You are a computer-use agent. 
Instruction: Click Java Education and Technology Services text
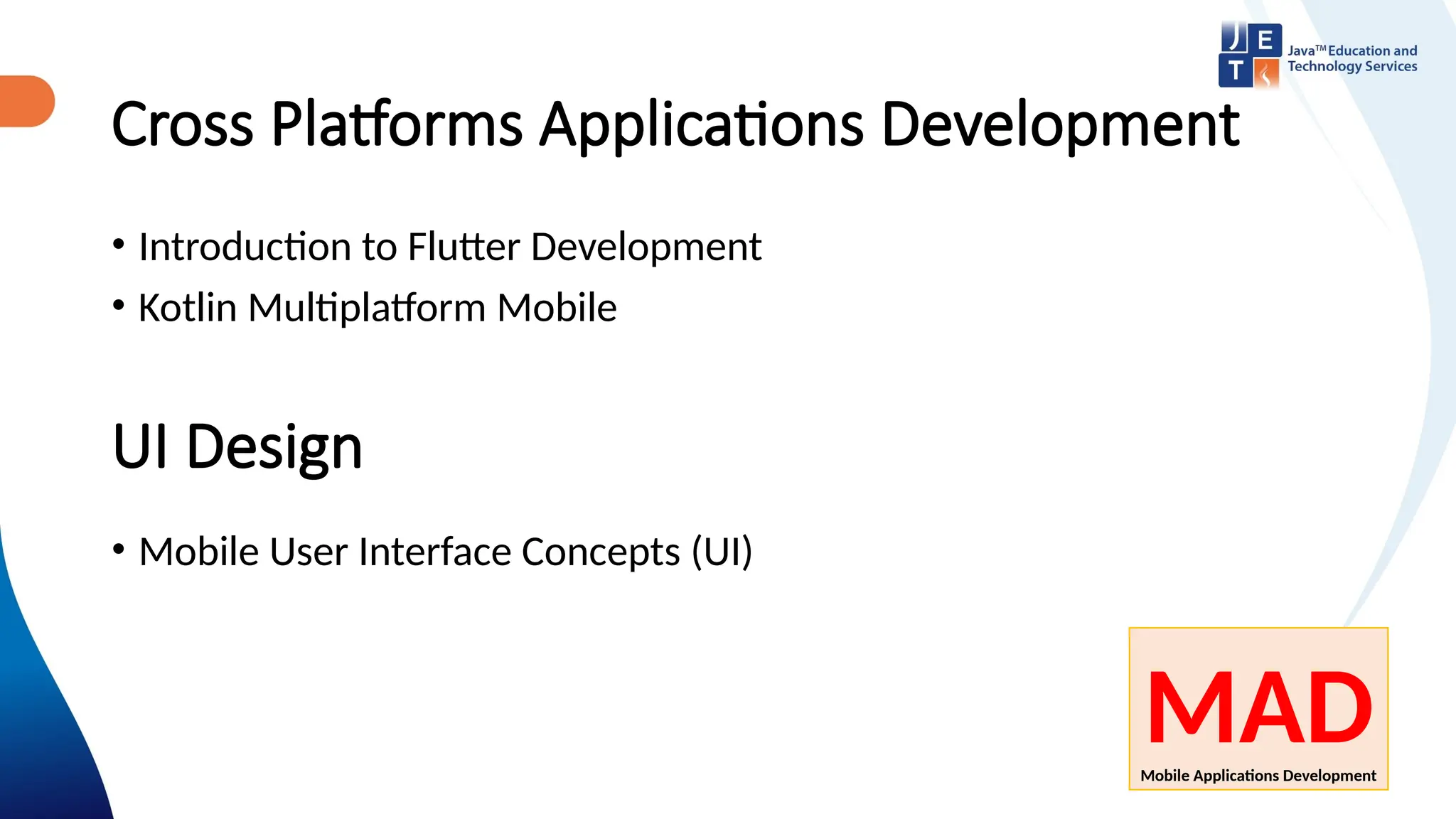pos(1352,58)
